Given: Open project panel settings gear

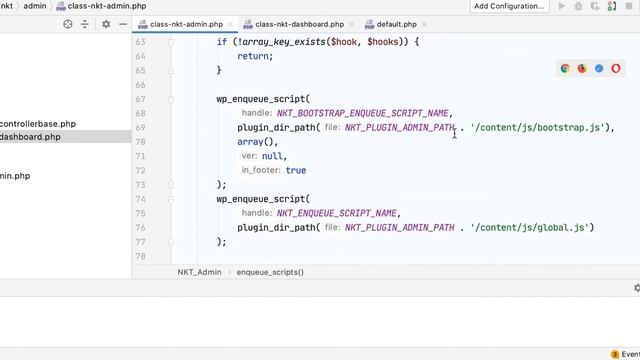Looking at the screenshot, I should pyautogui.click(x=106, y=24).
